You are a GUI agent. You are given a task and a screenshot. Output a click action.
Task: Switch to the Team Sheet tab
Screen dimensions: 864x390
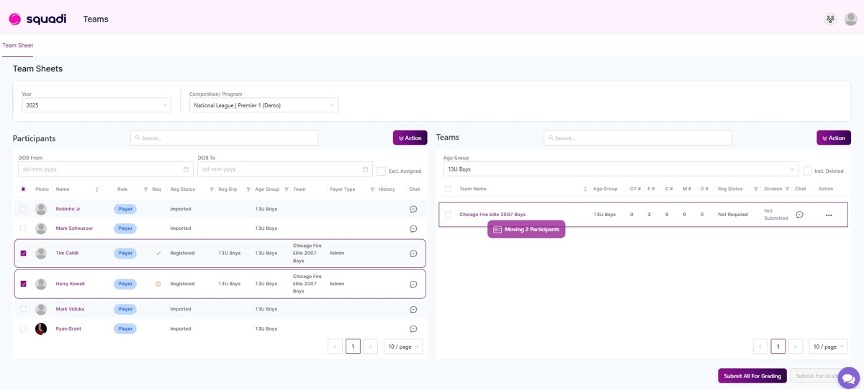tap(18, 45)
